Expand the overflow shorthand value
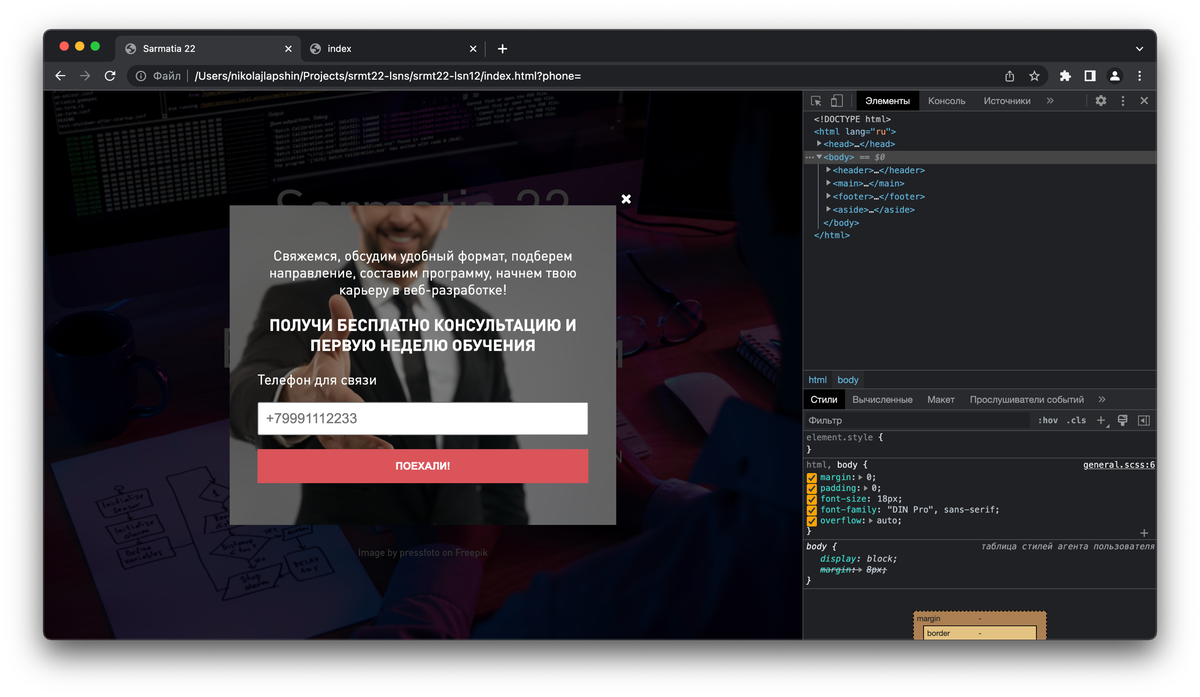Viewport: 1200px width, 697px height. [871, 521]
